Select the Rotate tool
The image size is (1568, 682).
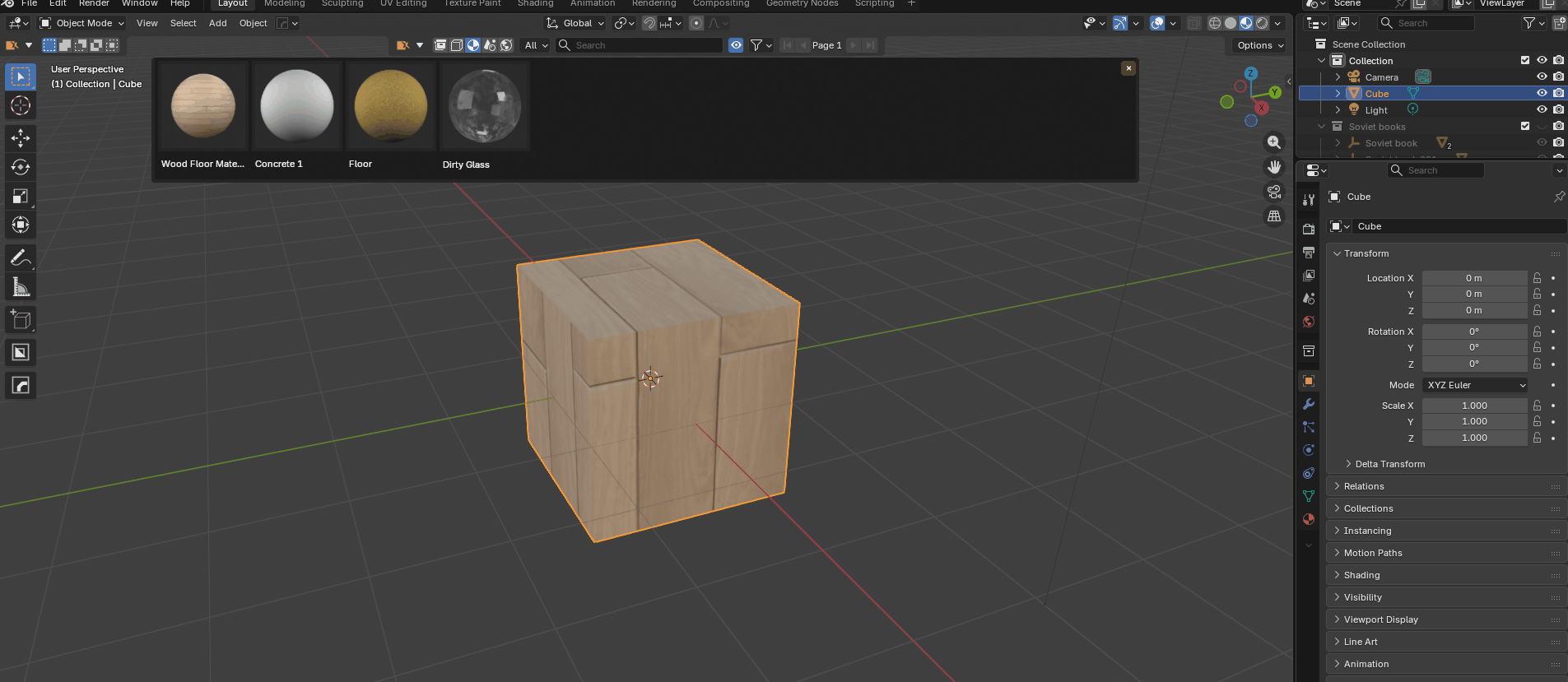tap(21, 167)
